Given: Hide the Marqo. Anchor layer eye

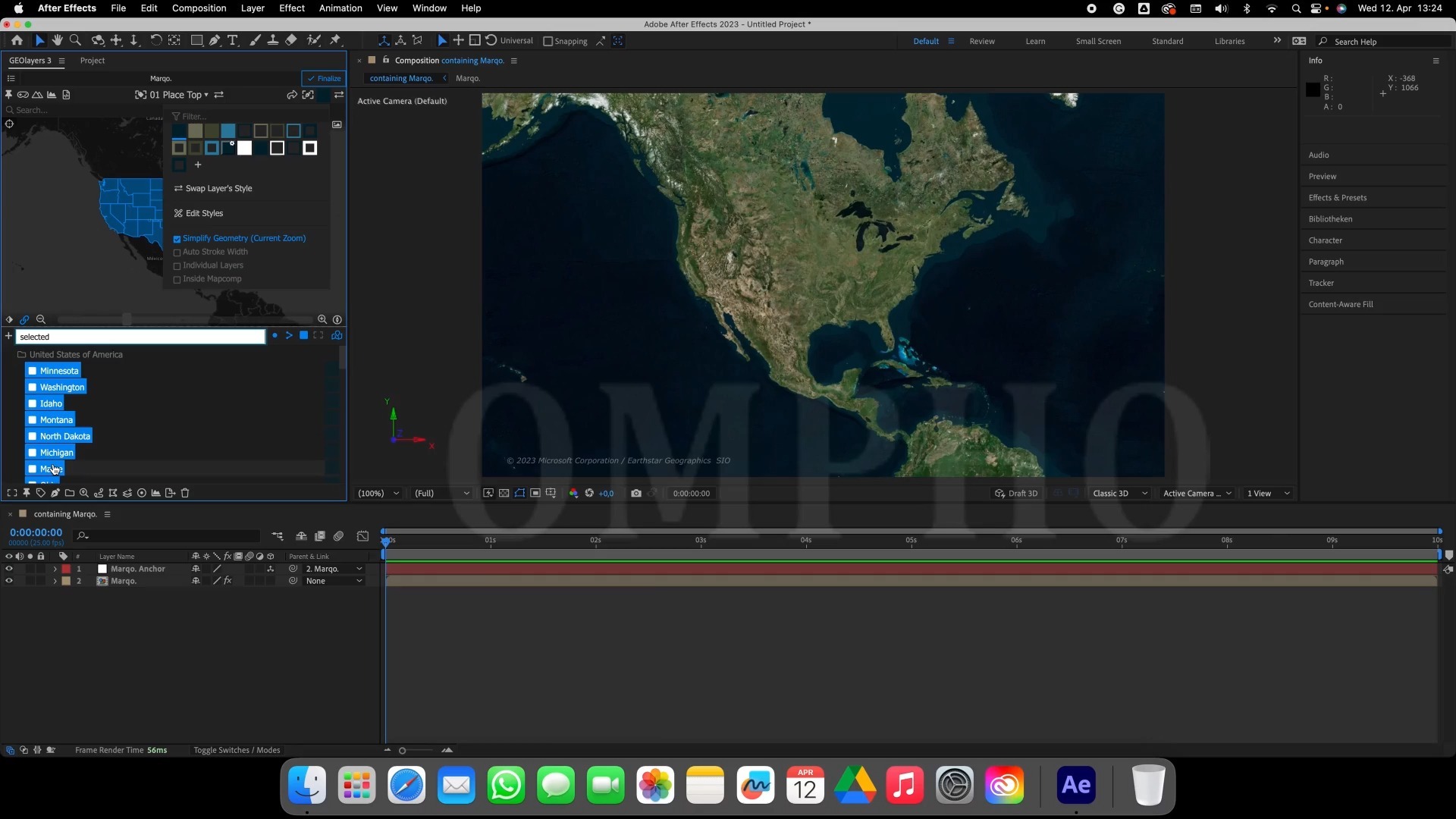Looking at the screenshot, I should tap(9, 569).
